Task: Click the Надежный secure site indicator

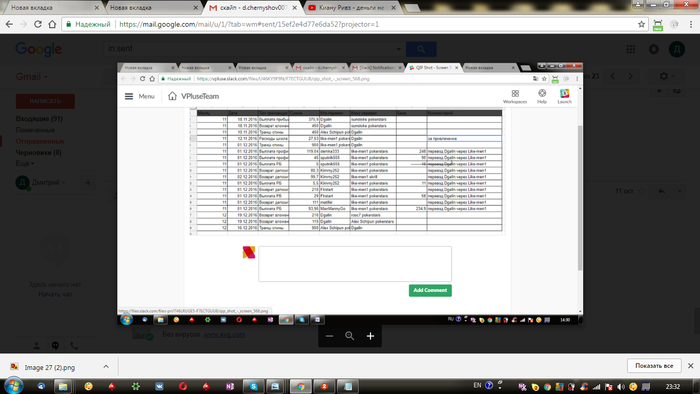Action: [88, 25]
